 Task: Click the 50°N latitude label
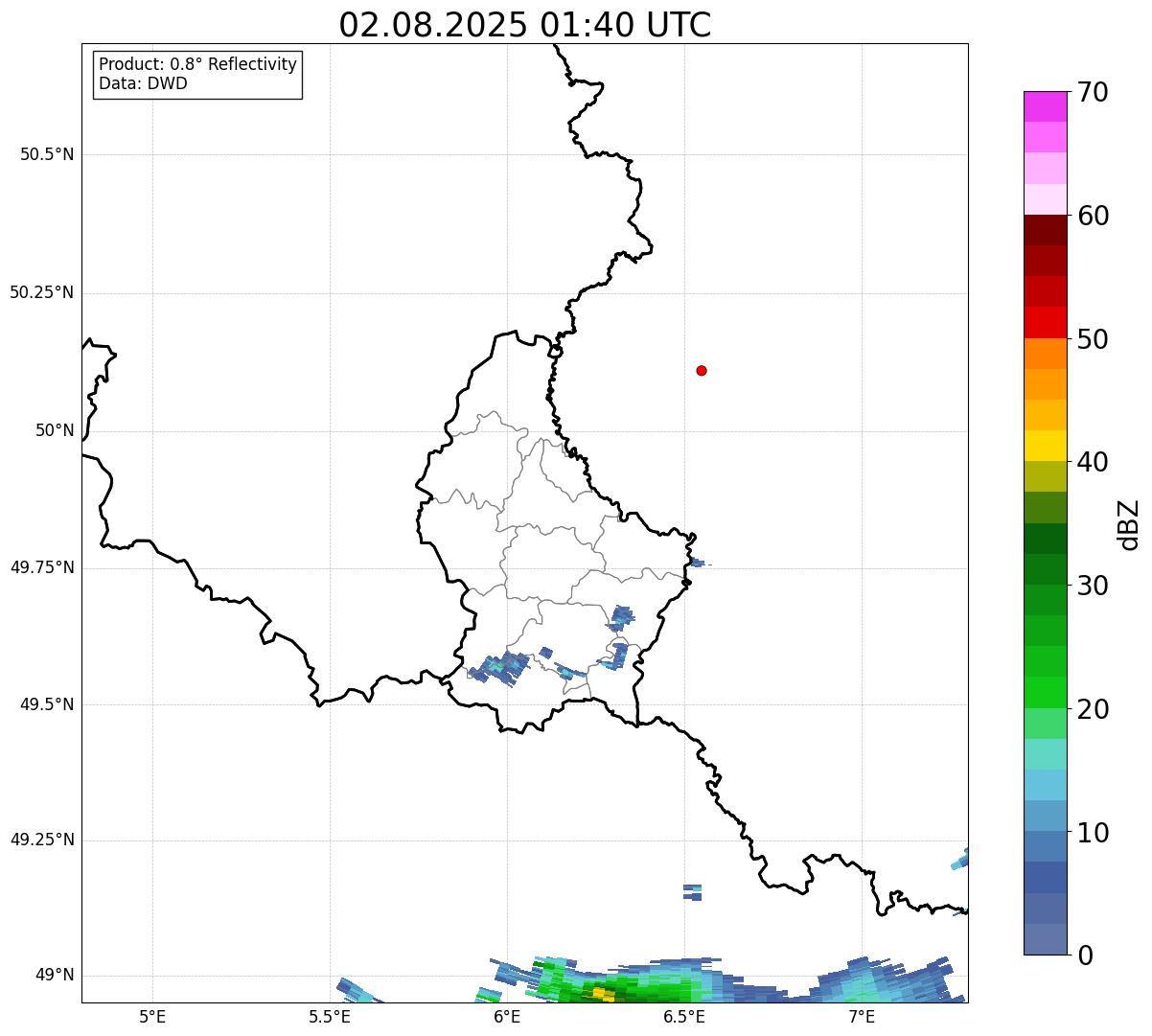pyautogui.click(x=55, y=430)
